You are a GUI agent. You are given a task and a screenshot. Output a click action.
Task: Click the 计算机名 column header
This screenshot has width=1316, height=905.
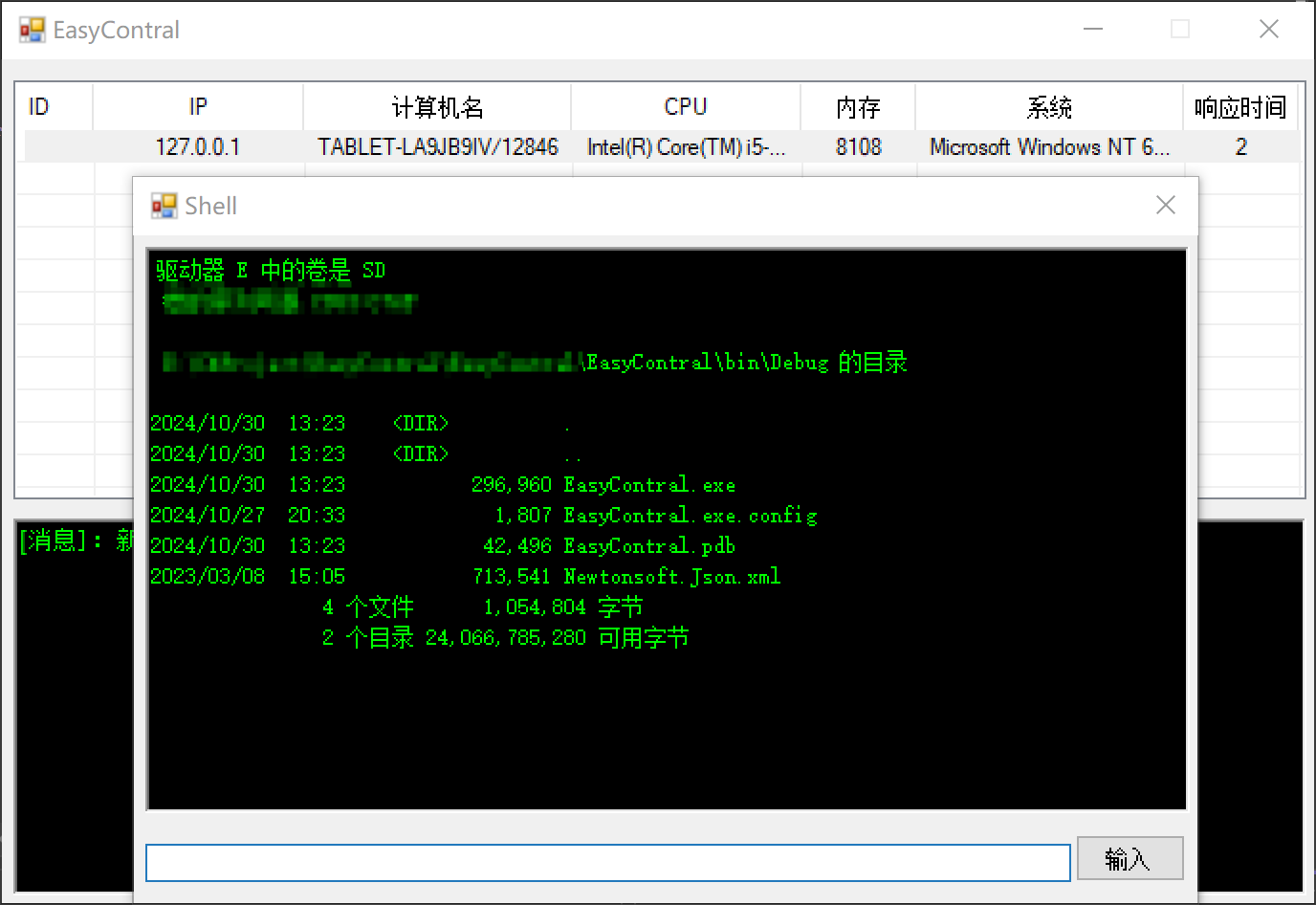437,106
